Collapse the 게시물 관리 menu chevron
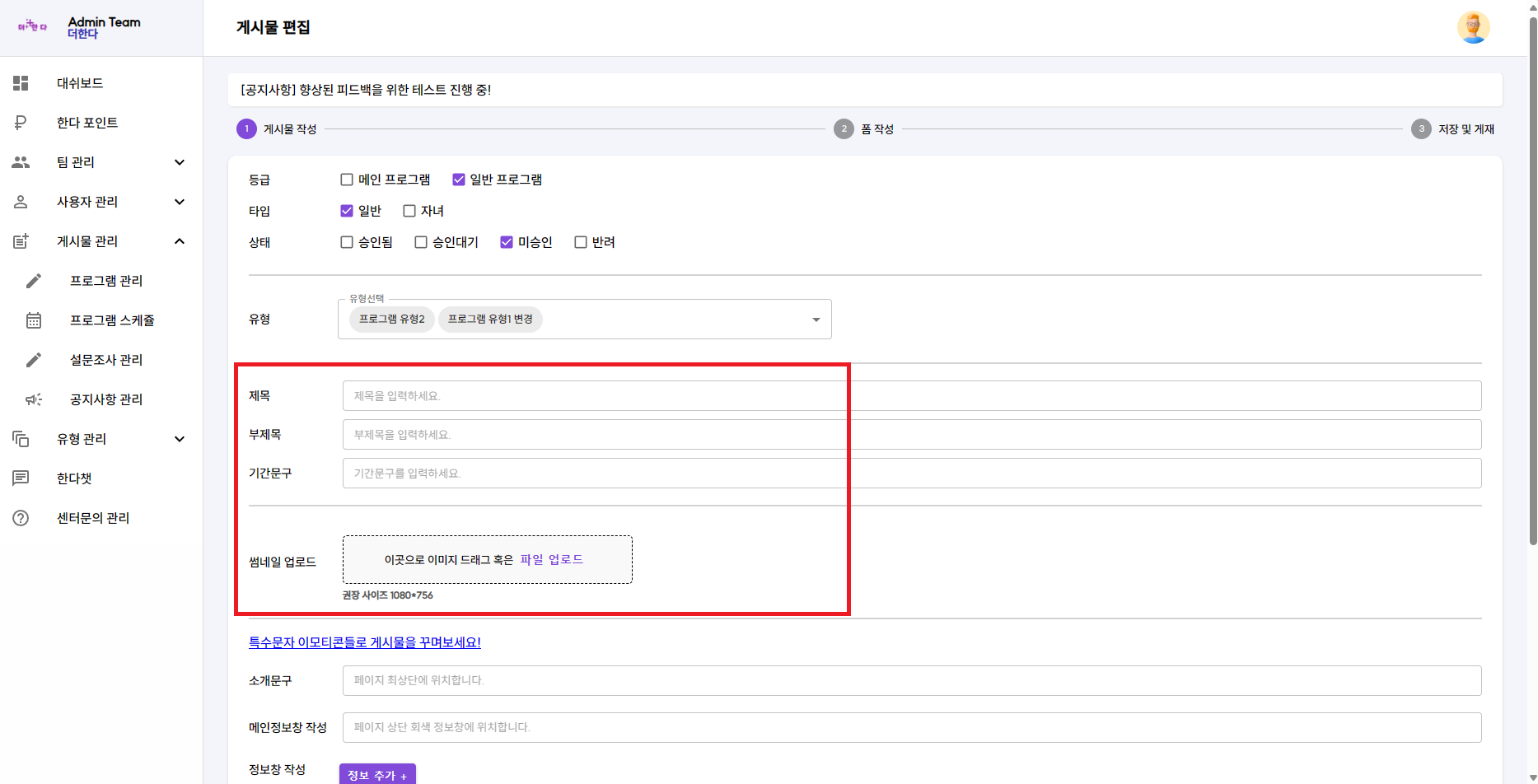 pos(180,241)
